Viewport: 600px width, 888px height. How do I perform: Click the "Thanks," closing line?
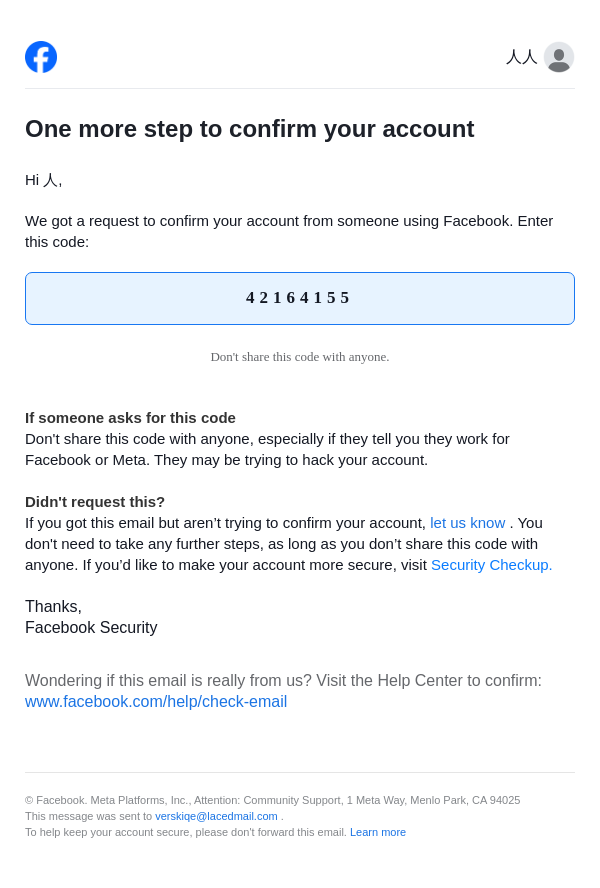tap(53, 606)
